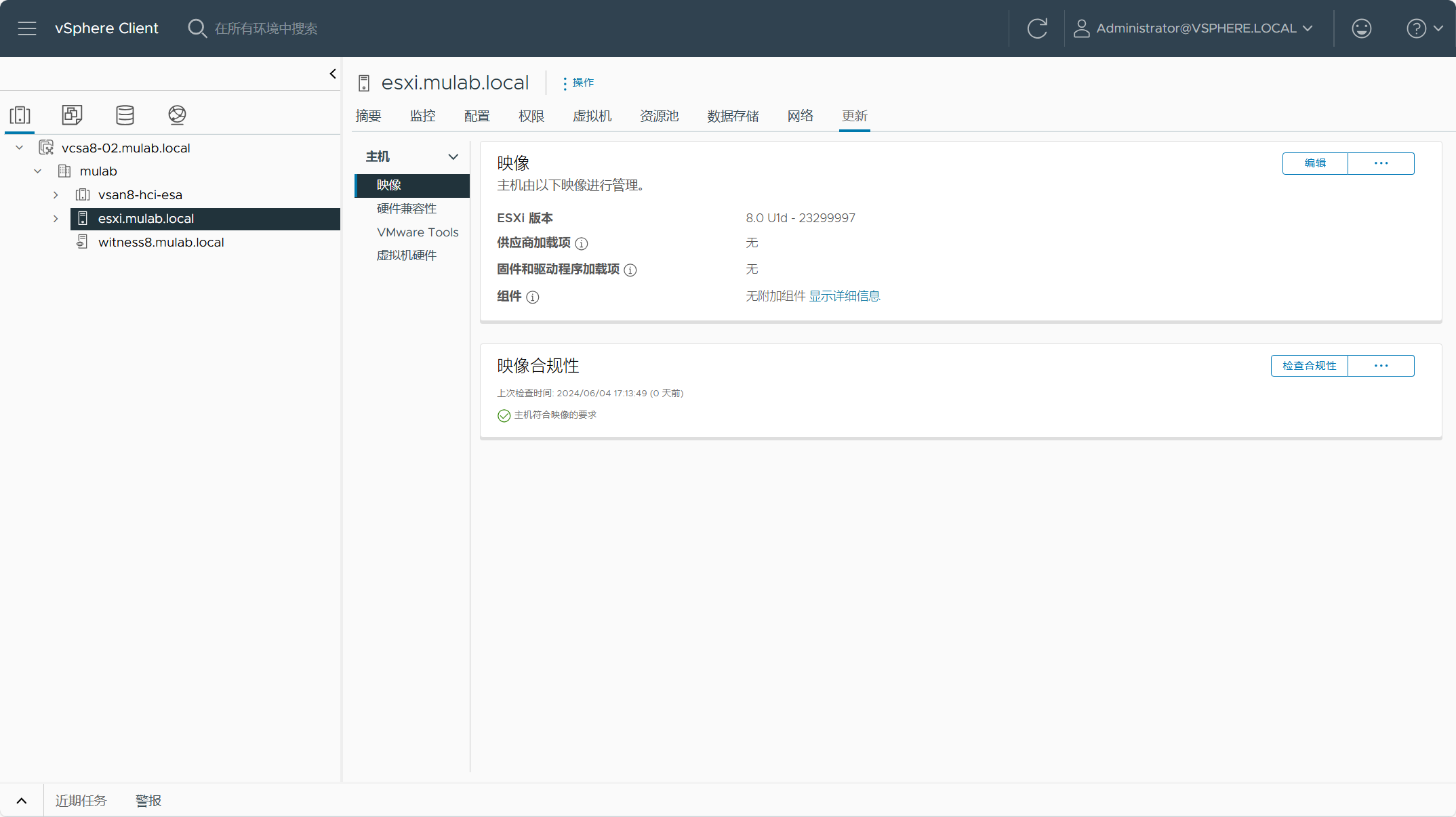This screenshot has height=817, width=1456.
Task: Open the 数据存储 tab
Action: point(733,116)
